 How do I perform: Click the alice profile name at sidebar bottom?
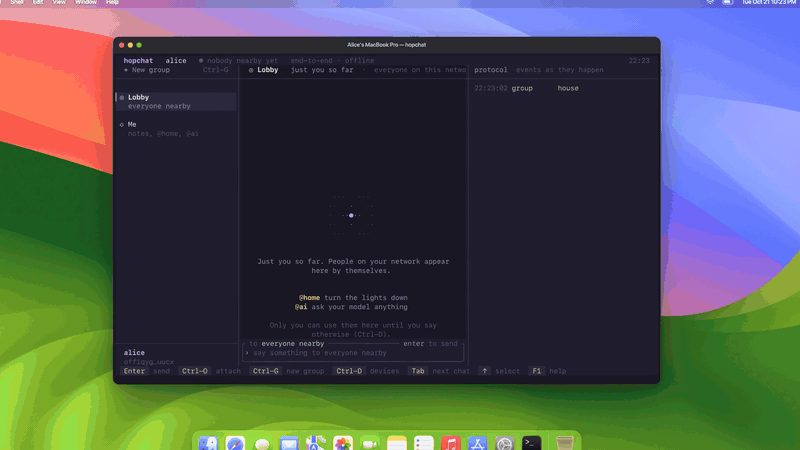pyautogui.click(x=134, y=353)
